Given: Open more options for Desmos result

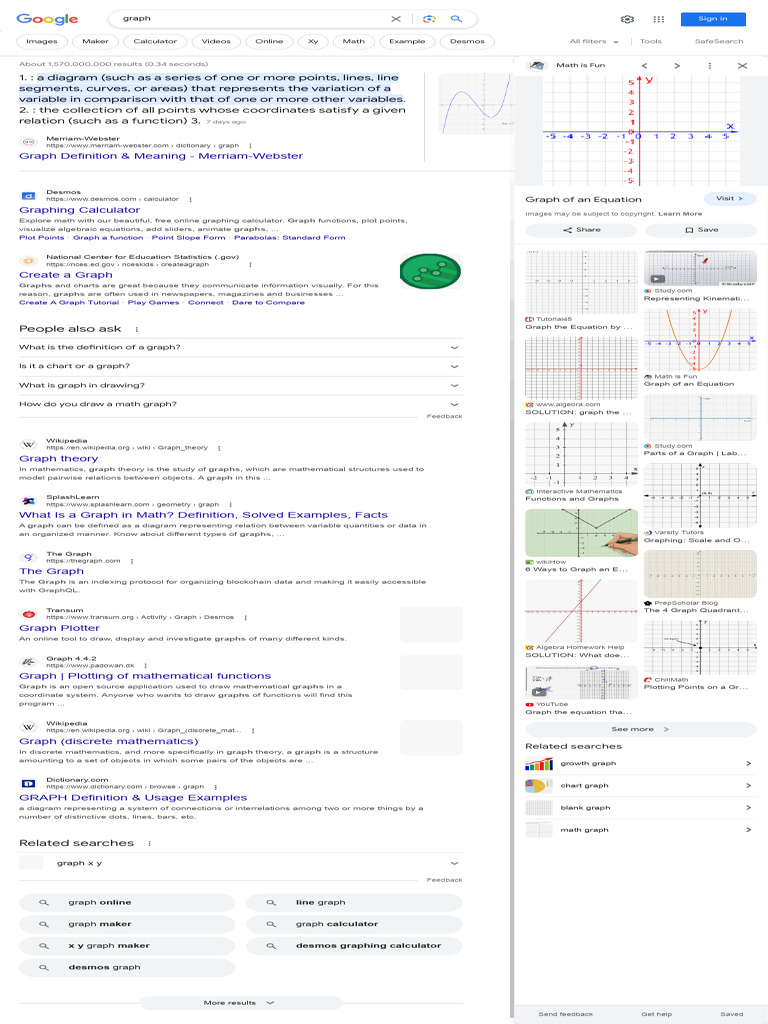Looking at the screenshot, I should tap(191, 199).
